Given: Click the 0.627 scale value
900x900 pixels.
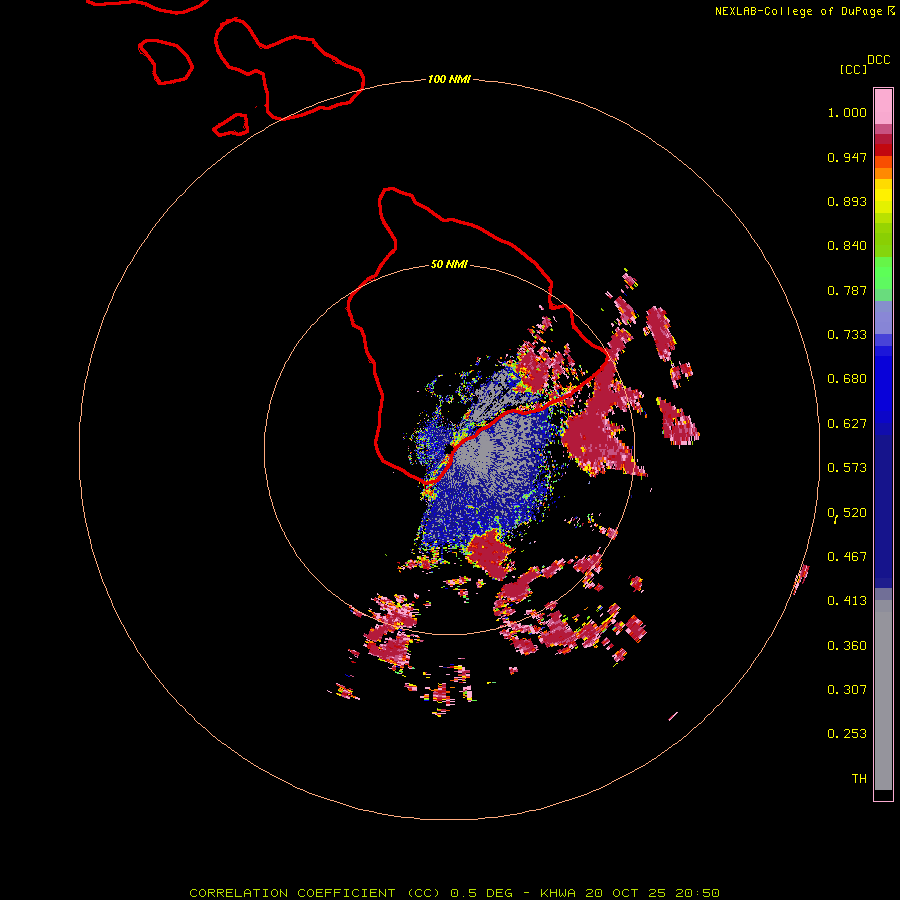Looking at the screenshot, I should (847, 424).
